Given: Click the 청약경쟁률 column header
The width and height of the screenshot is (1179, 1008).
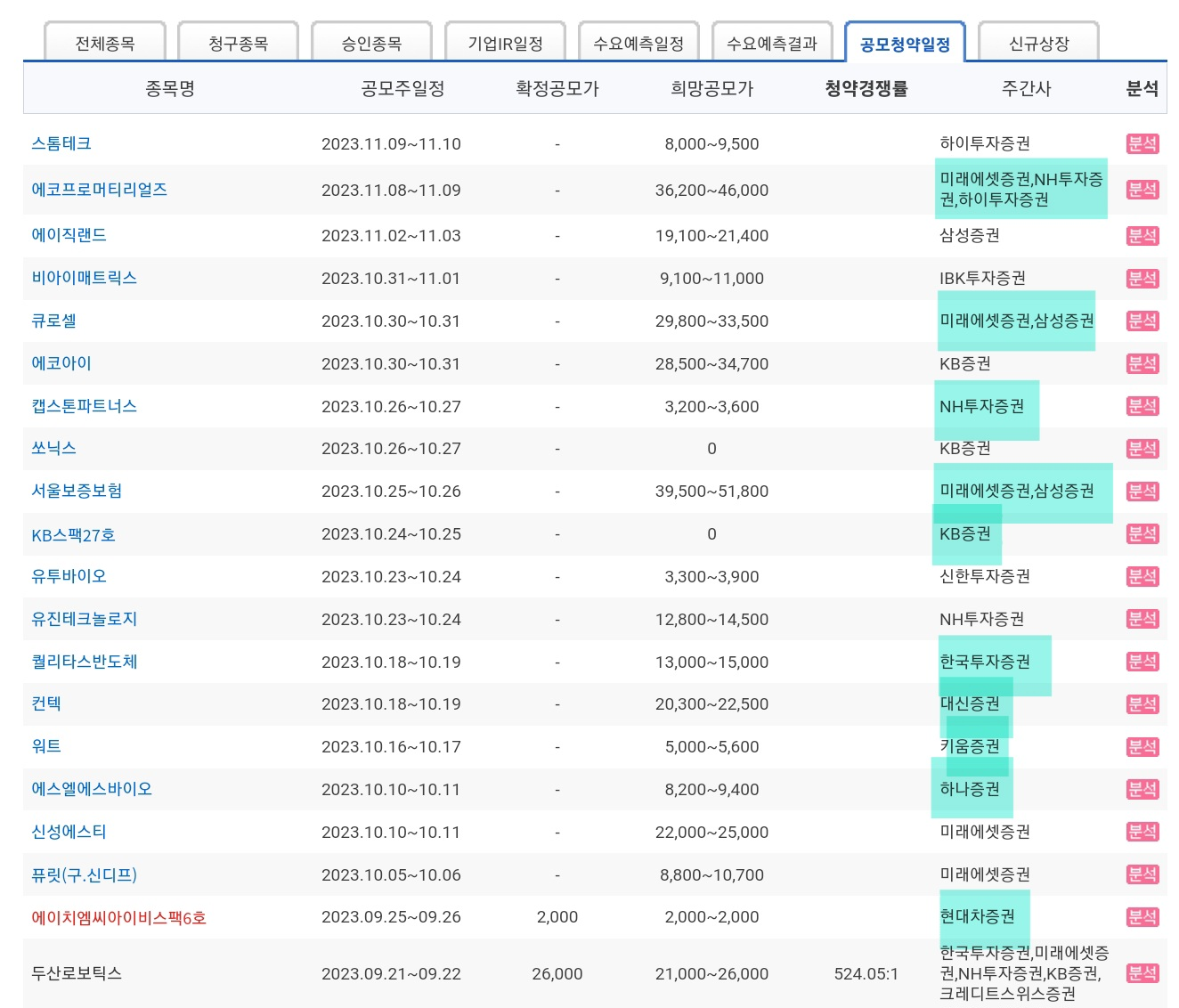Looking at the screenshot, I should coord(866,88).
